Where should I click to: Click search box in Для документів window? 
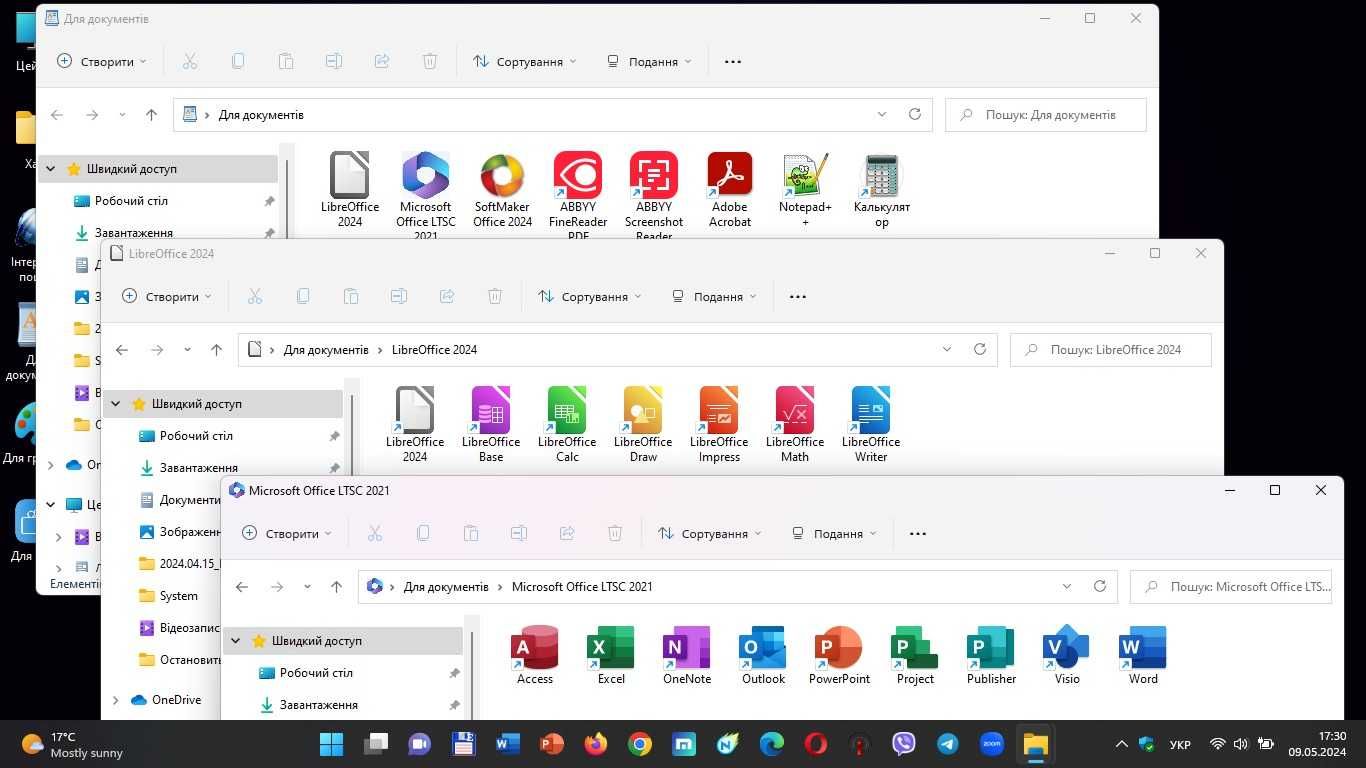(x=1046, y=114)
